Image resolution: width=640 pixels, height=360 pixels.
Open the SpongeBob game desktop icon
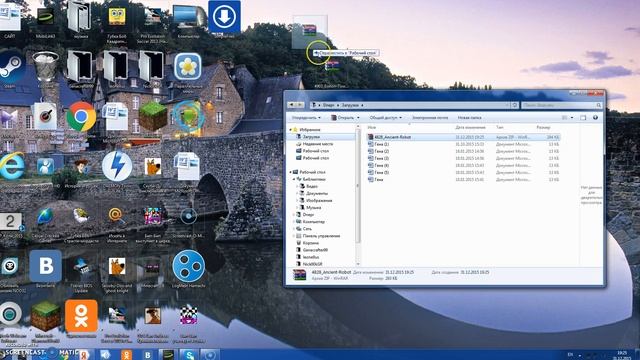click(x=117, y=16)
